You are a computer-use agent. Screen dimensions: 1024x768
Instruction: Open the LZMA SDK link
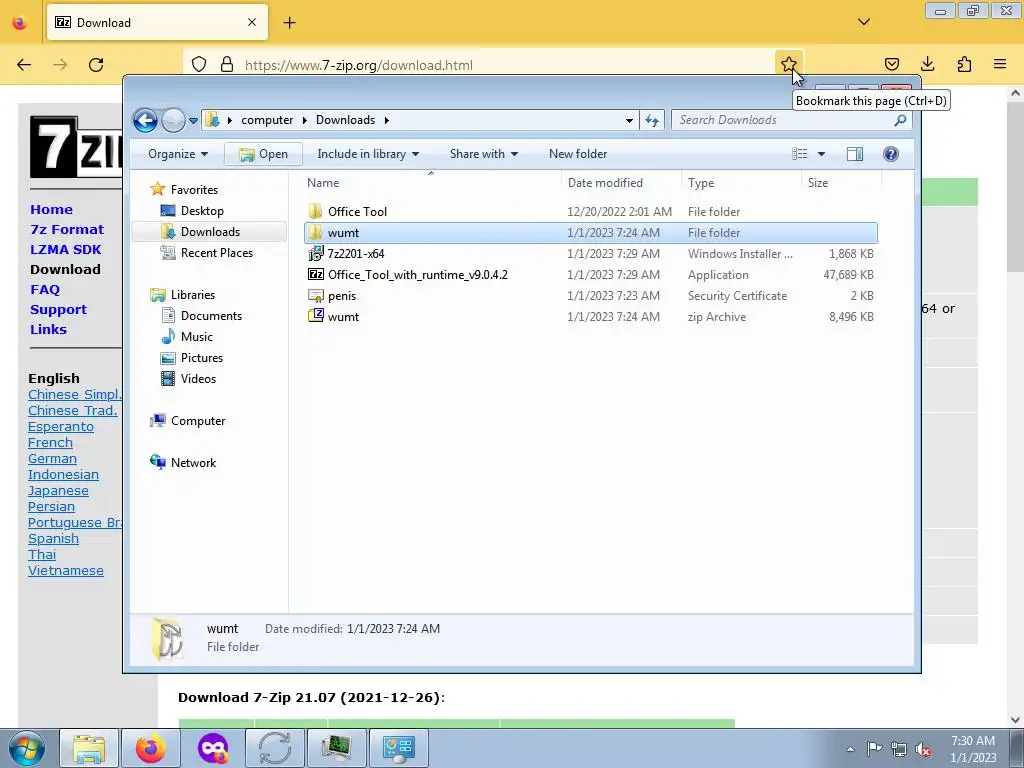coord(65,249)
